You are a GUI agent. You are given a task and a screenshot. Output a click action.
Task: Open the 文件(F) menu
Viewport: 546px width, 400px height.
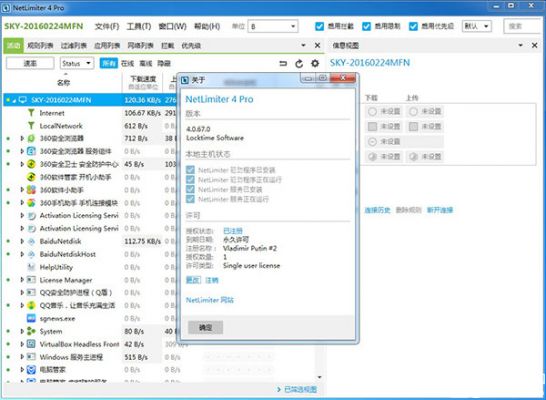click(107, 26)
